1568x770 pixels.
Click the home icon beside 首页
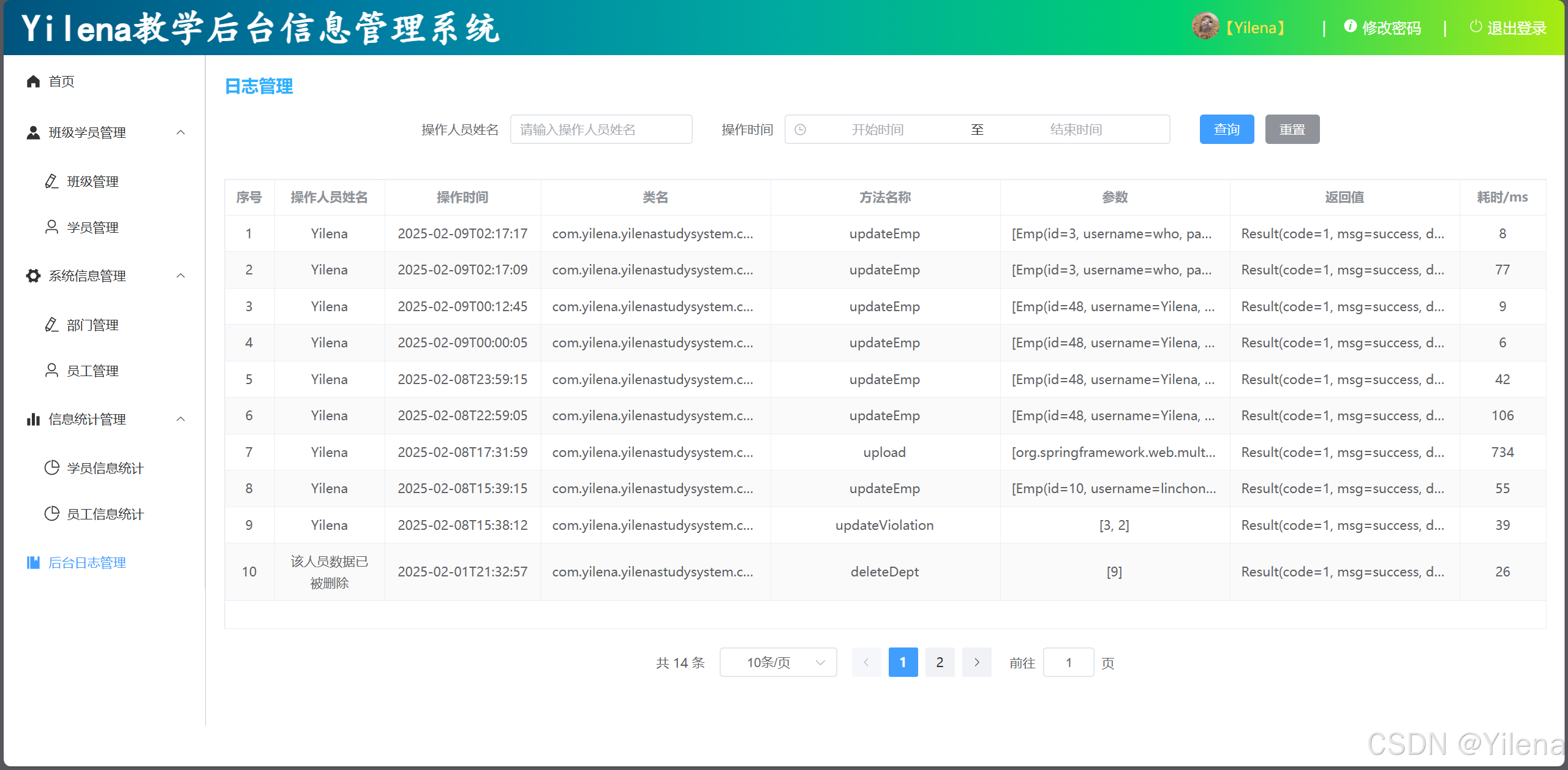[33, 81]
